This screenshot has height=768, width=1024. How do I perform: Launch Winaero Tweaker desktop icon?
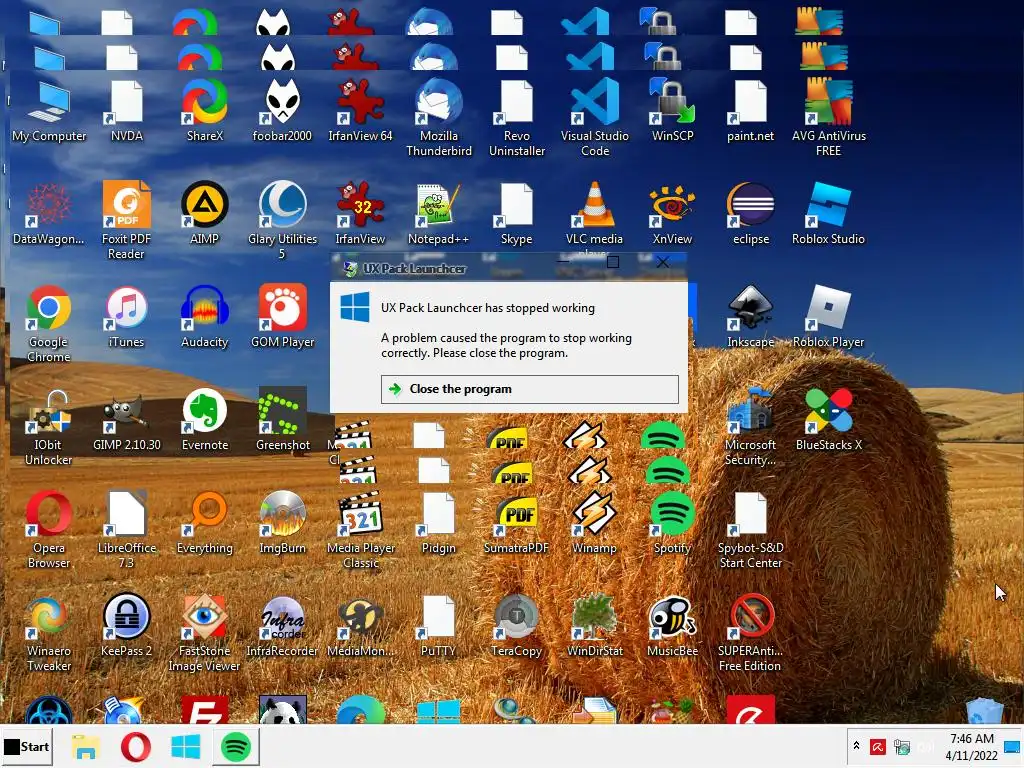click(49, 634)
